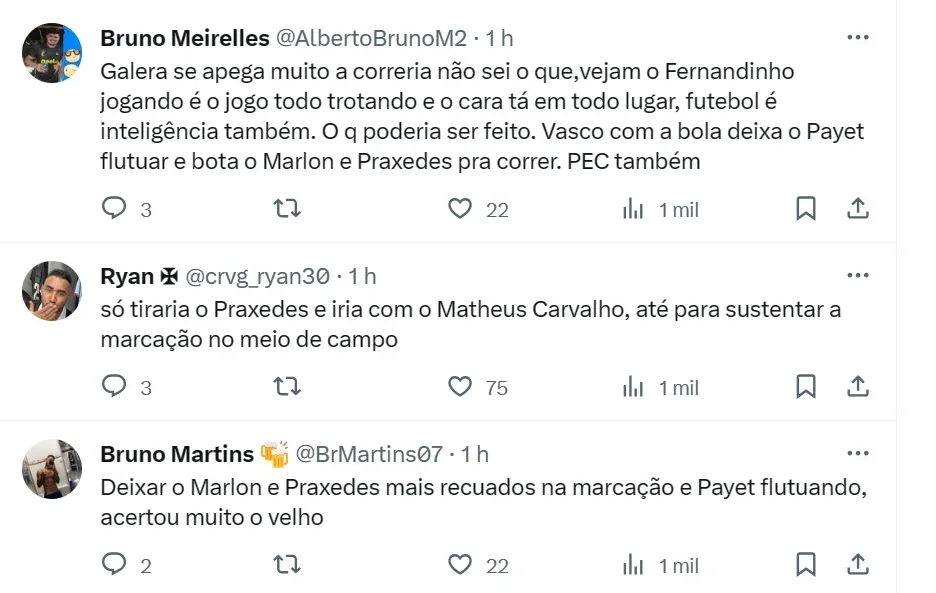Reply to Ryan's tweet about Praxedes
The width and height of the screenshot is (936, 593).
coord(116,386)
